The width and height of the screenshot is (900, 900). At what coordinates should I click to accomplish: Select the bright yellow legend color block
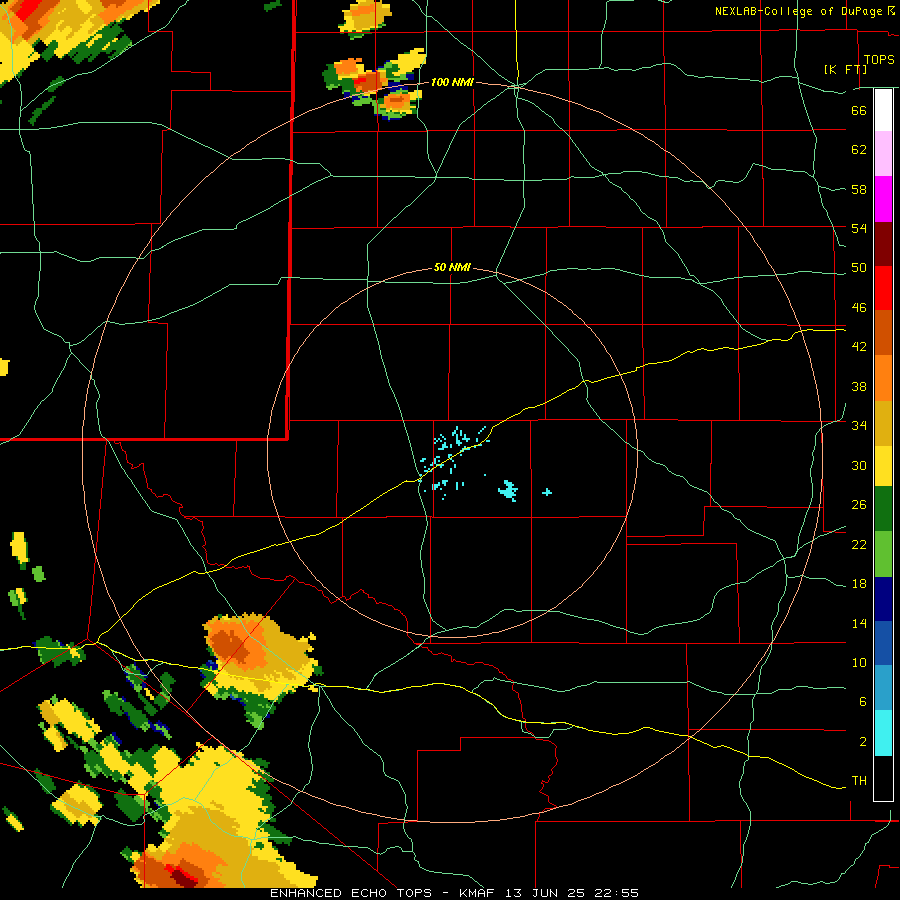[883, 465]
